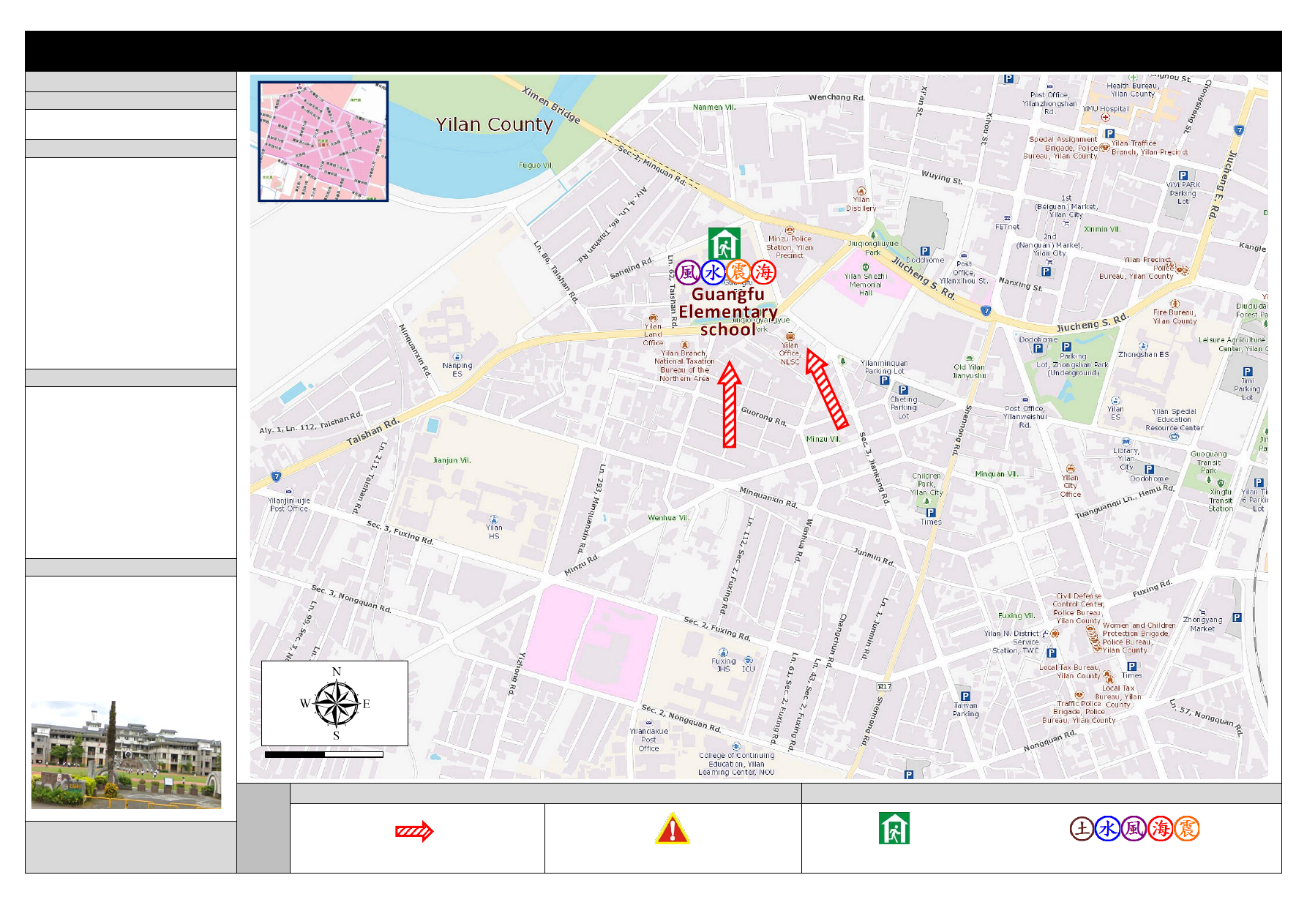1307x924 pixels.
Task: Click the 'College of Continuing Education' label
Action: [x=736, y=764]
